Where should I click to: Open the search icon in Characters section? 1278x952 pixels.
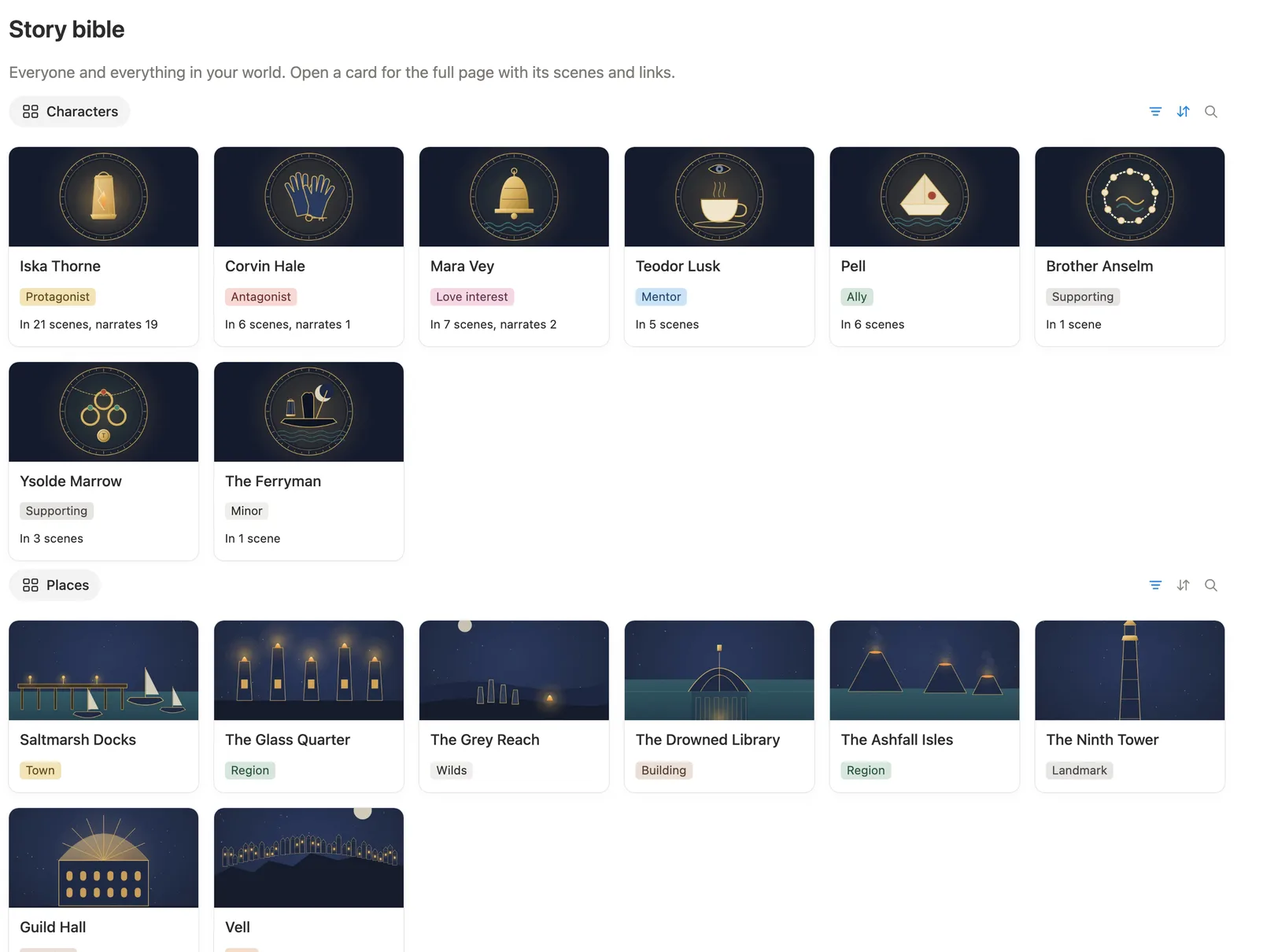[1211, 112]
